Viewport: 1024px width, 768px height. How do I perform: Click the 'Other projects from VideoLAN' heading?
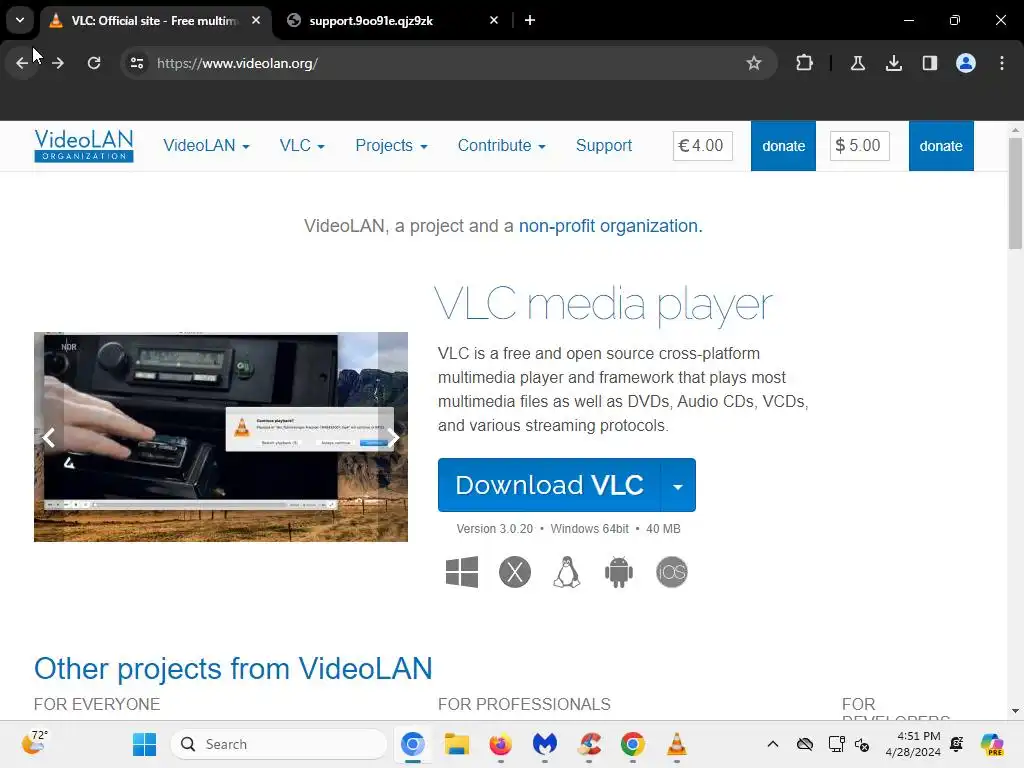(x=233, y=669)
